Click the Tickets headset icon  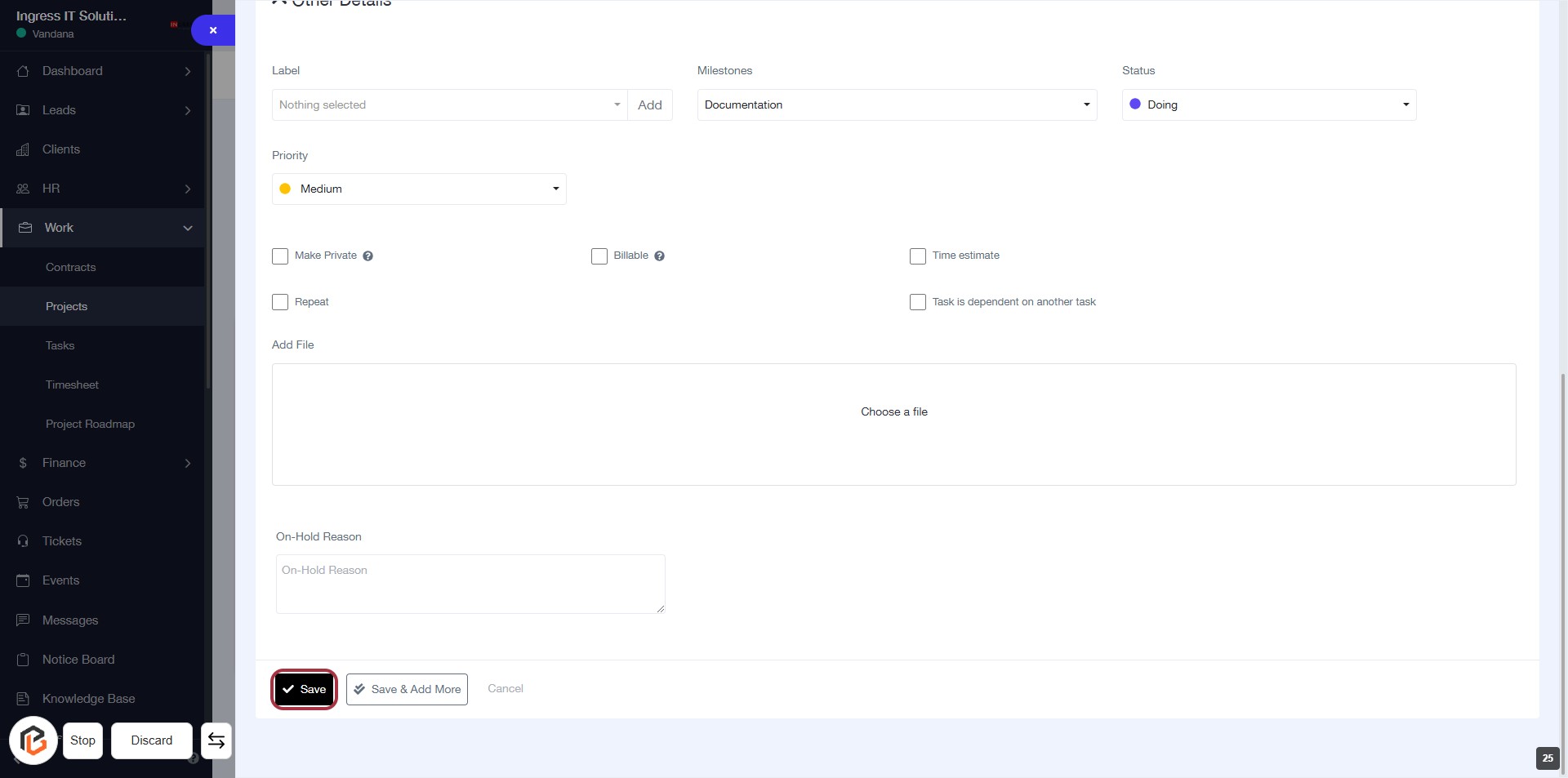tap(23, 541)
